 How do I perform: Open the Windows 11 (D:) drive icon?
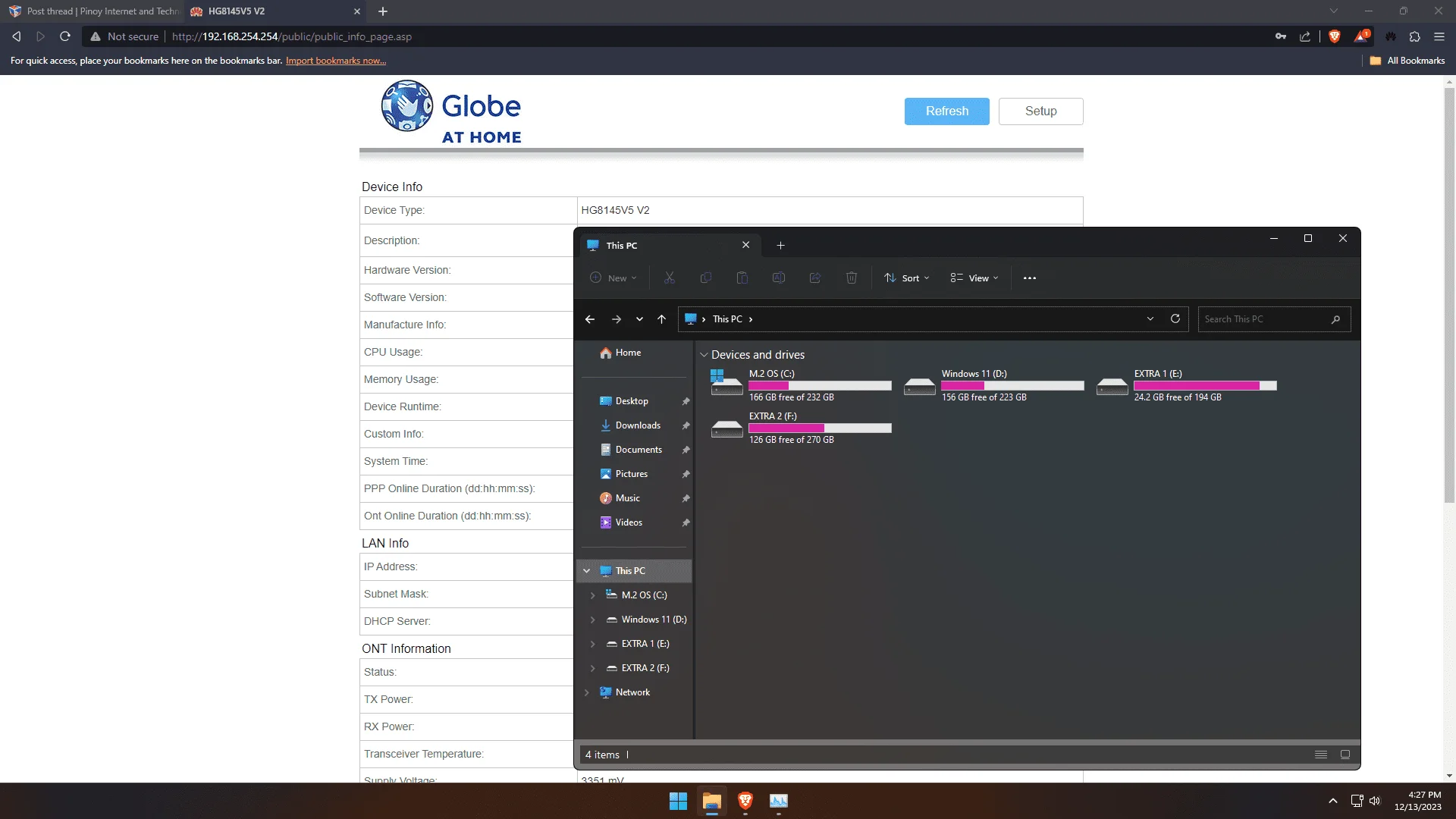click(919, 386)
